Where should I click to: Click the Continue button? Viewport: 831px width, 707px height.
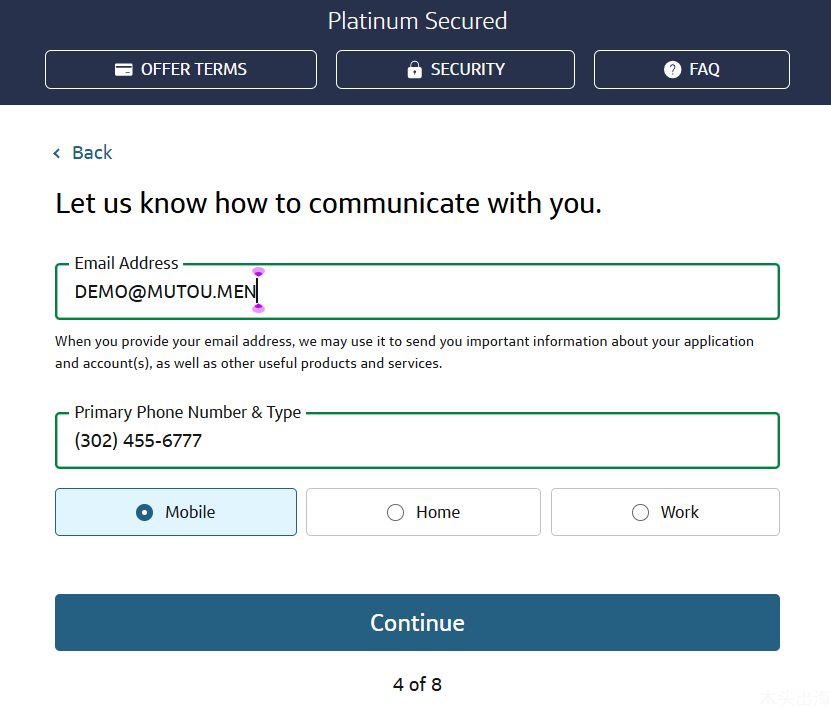click(x=417, y=622)
